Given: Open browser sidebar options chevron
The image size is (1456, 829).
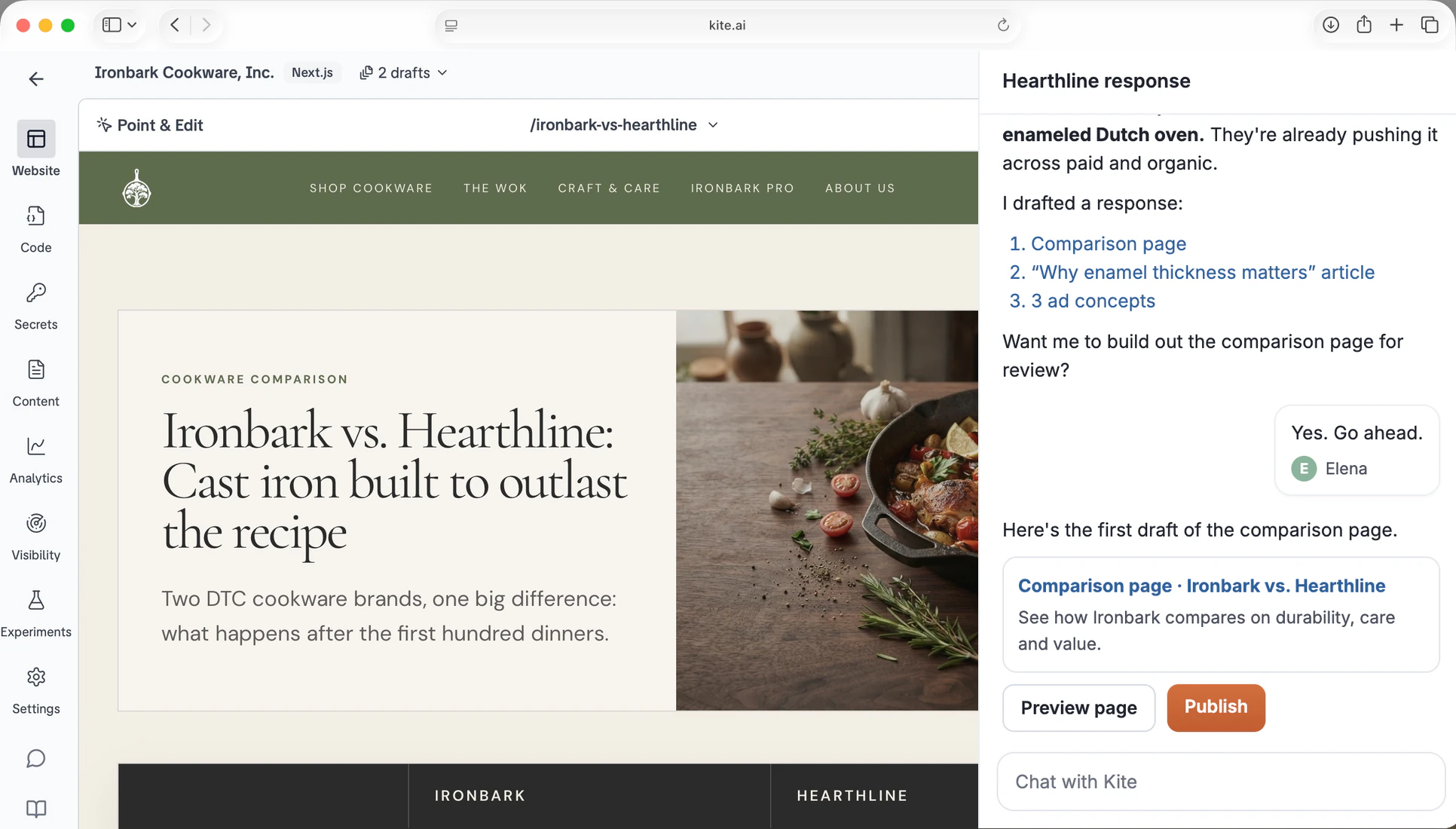Looking at the screenshot, I should coord(133,25).
